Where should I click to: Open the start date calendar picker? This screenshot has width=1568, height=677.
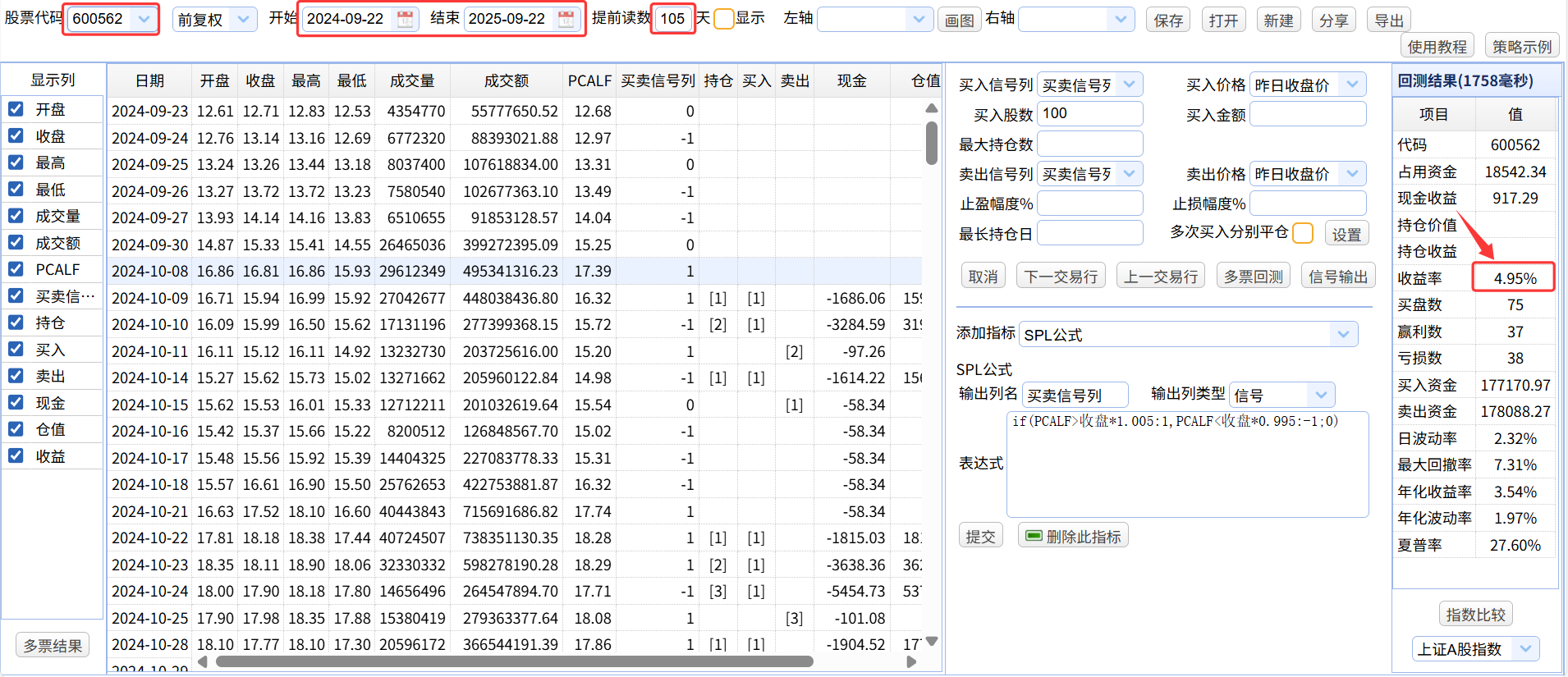pyautogui.click(x=405, y=20)
